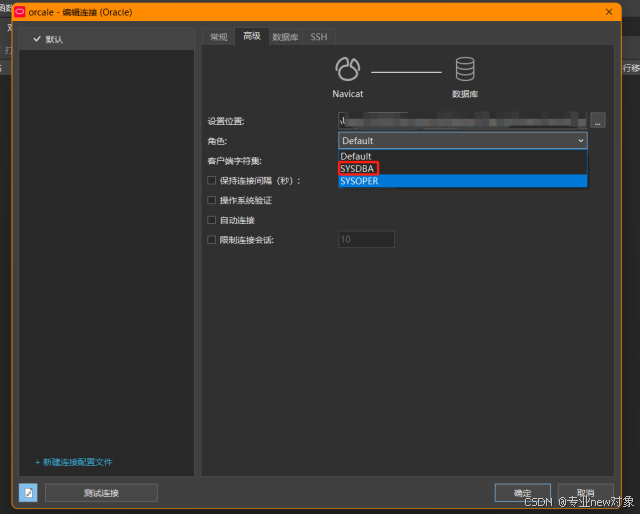Enable the auto connect checkbox (自动连接)

(x=212, y=220)
